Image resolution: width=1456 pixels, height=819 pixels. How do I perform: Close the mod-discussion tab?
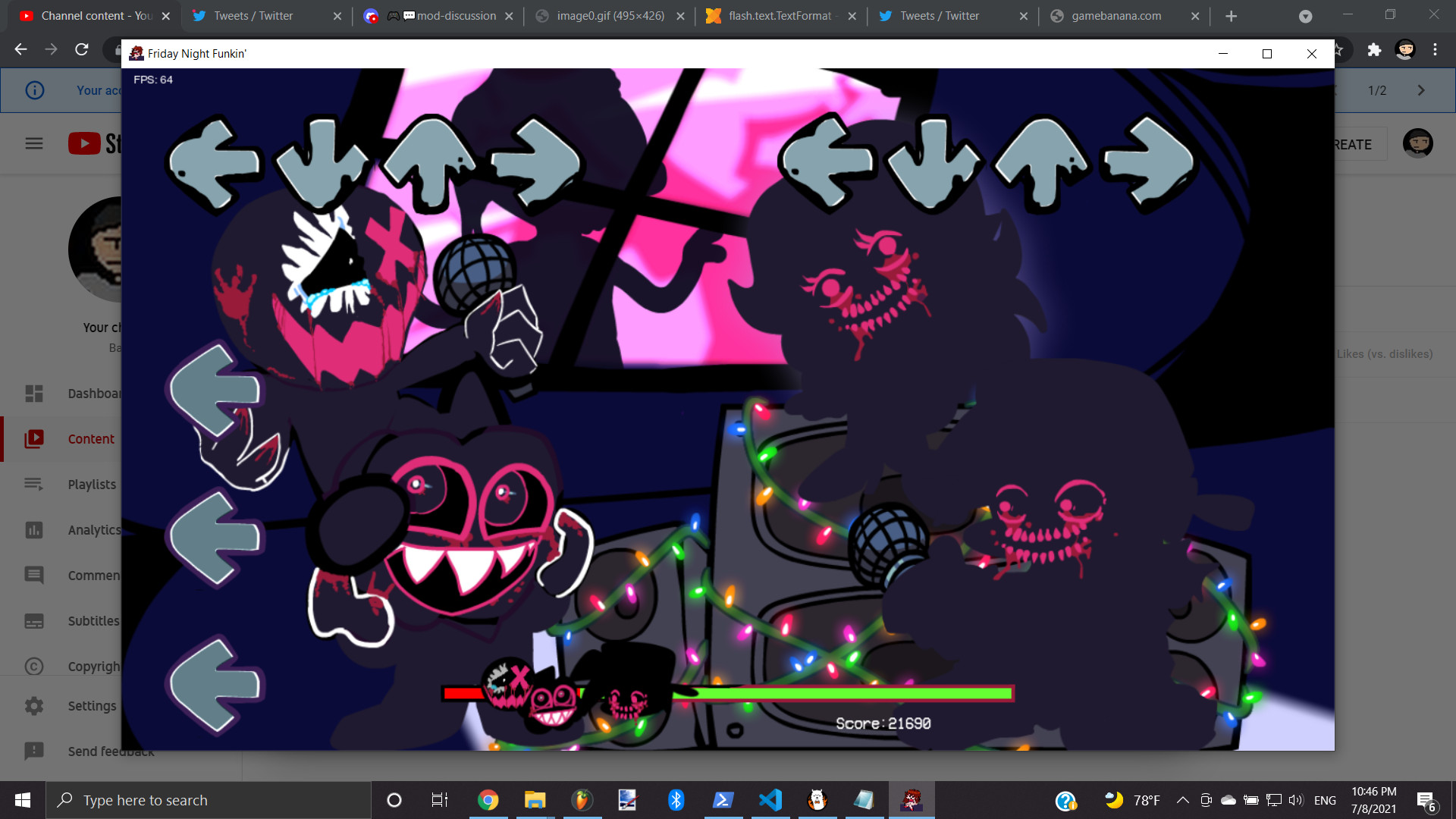509,16
